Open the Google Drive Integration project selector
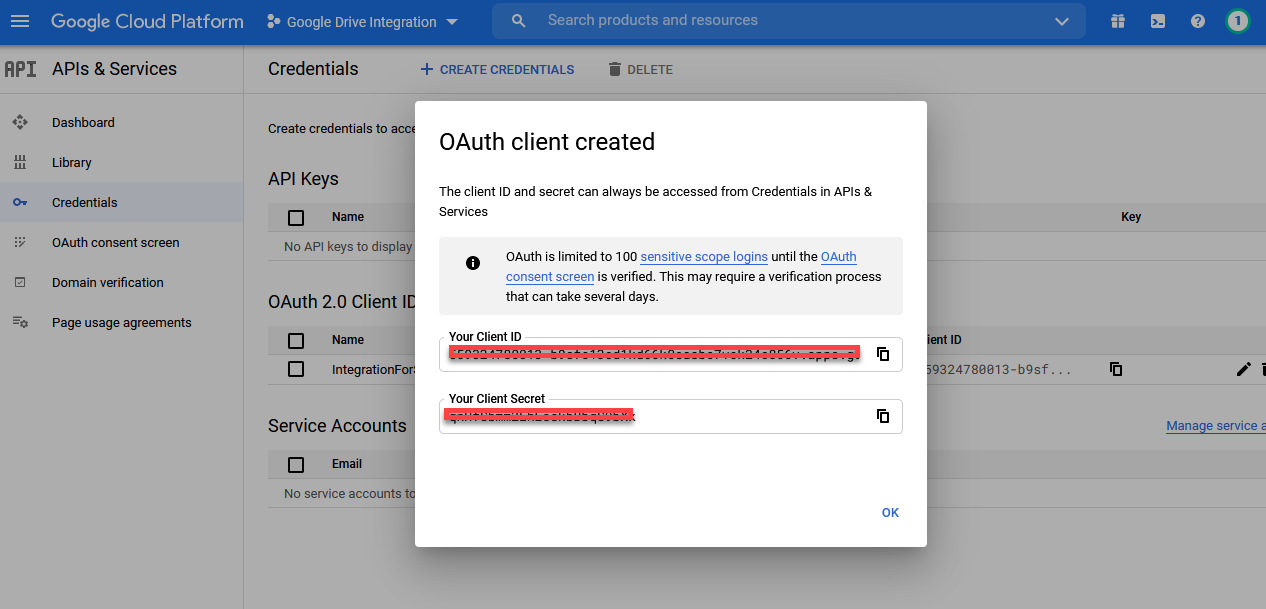 click(362, 22)
